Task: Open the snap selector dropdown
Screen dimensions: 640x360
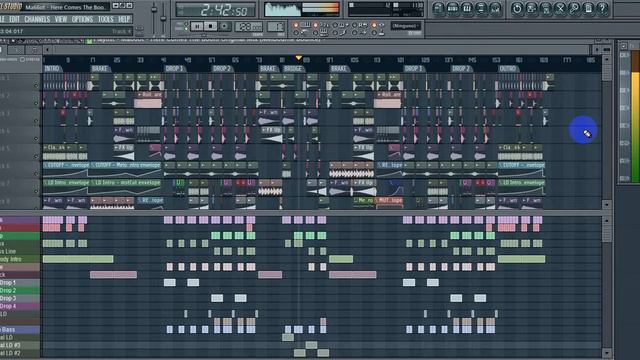Action: coord(406,26)
